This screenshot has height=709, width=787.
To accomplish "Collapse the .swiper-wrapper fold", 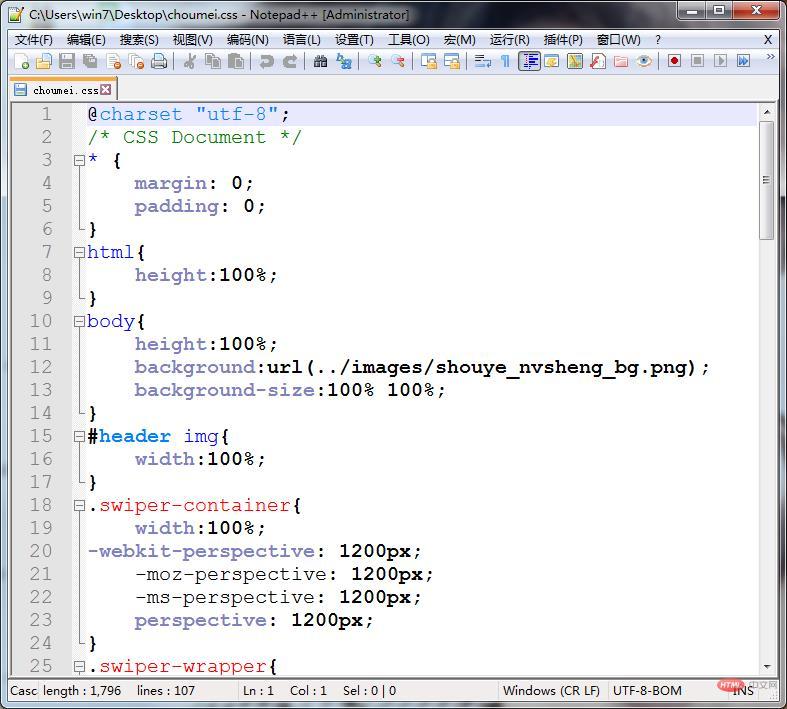I will pyautogui.click(x=79, y=667).
